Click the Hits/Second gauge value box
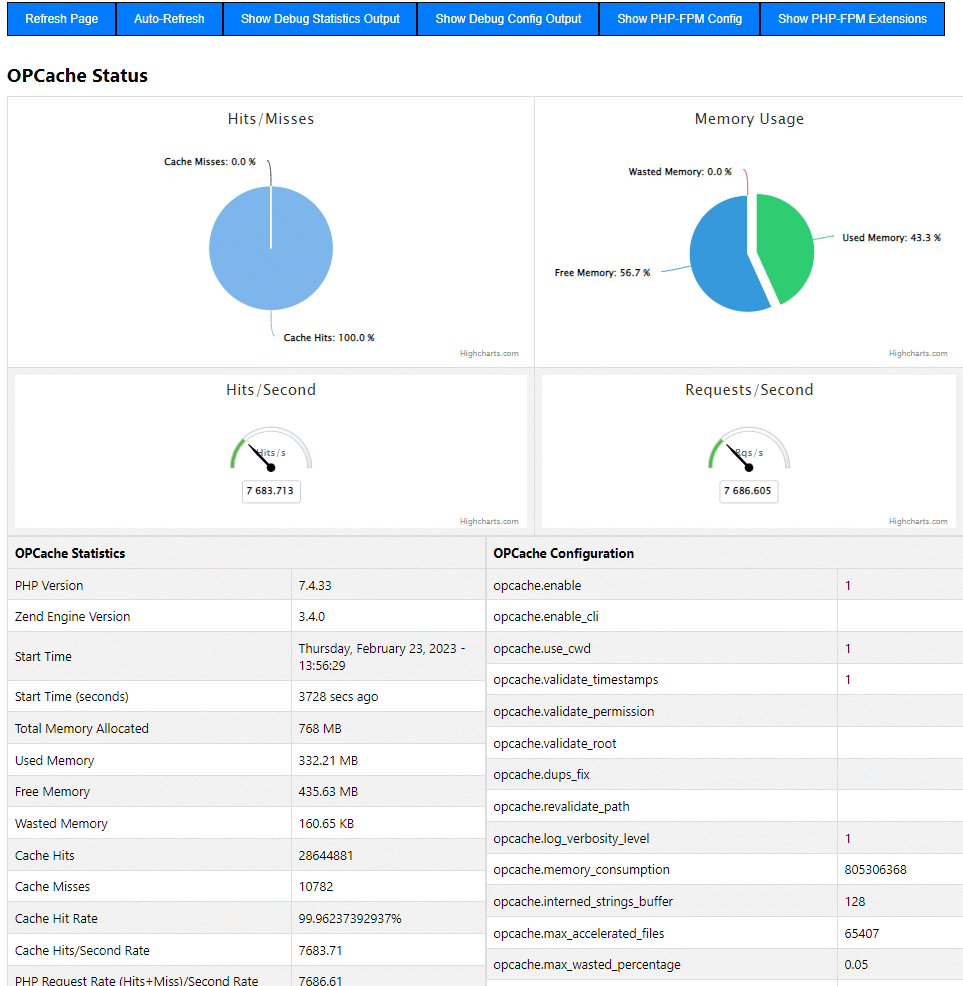This screenshot has width=963, height=986. coord(270,491)
